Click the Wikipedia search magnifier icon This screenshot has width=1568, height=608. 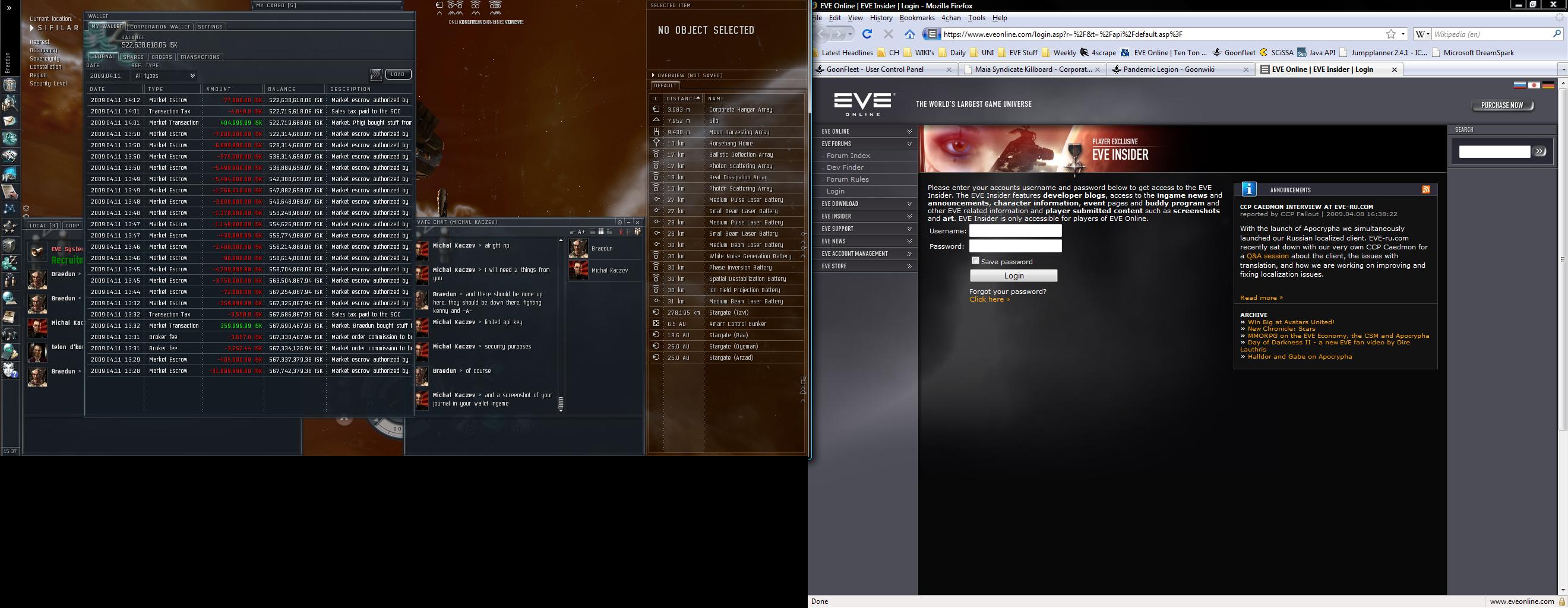point(1557,34)
